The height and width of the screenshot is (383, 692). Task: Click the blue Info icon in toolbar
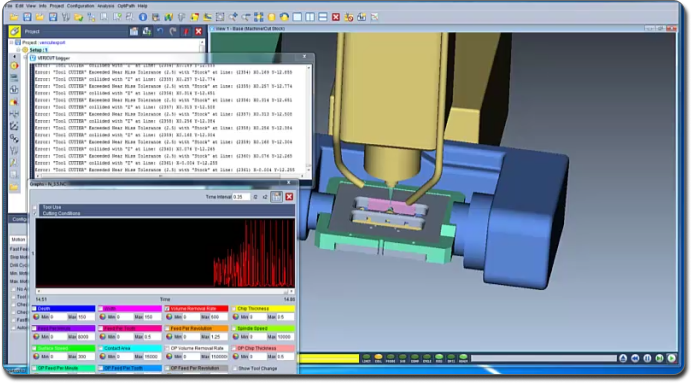pos(143,17)
